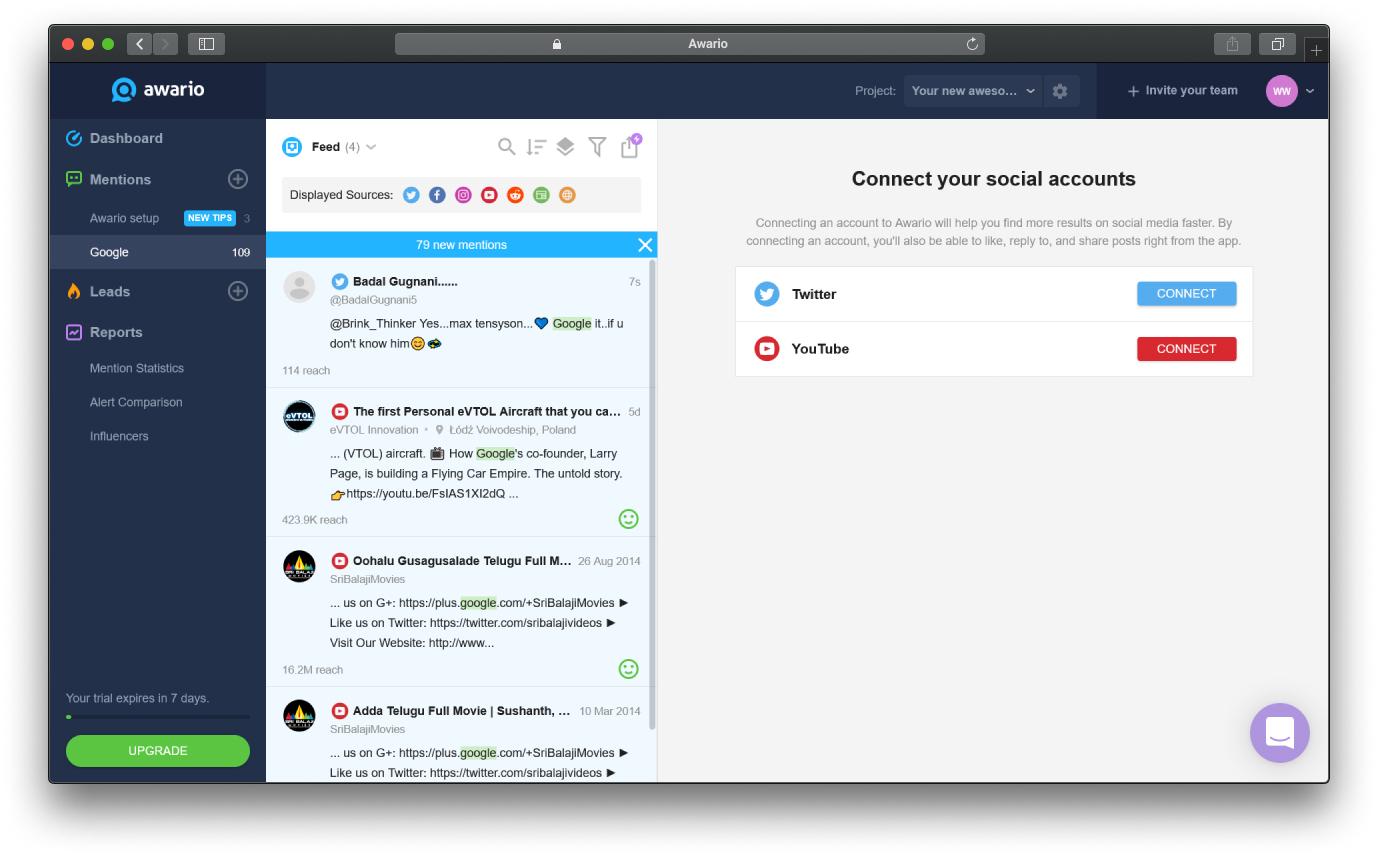Click the green UPGRADE button
Viewport: 1378px width, 856px height.
(158, 751)
